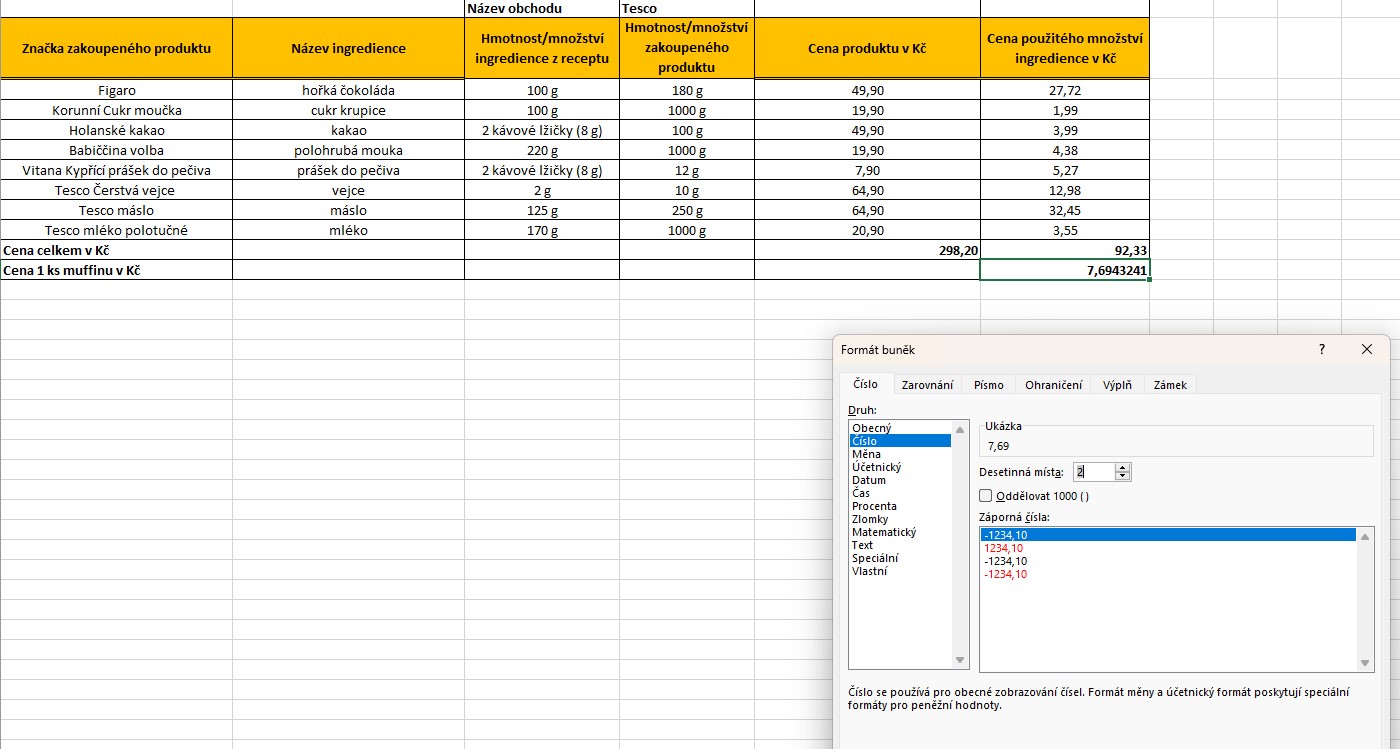Pick the Vlastní format category

[x=869, y=571]
